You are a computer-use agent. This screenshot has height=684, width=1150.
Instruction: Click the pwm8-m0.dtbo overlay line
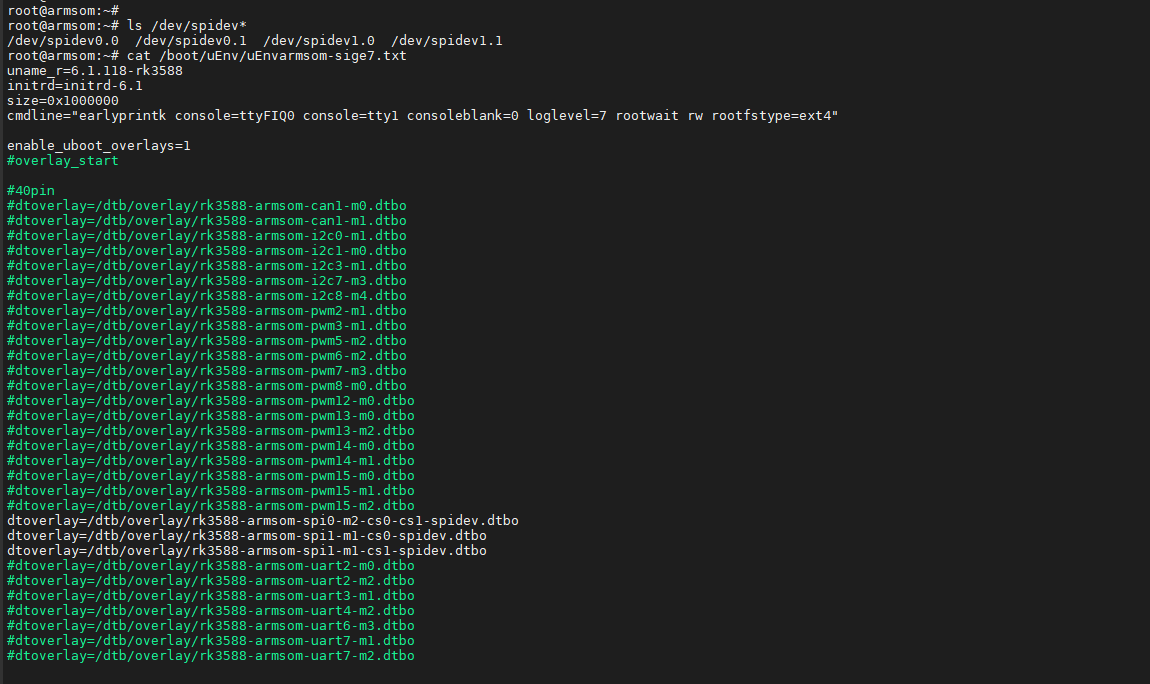point(207,386)
